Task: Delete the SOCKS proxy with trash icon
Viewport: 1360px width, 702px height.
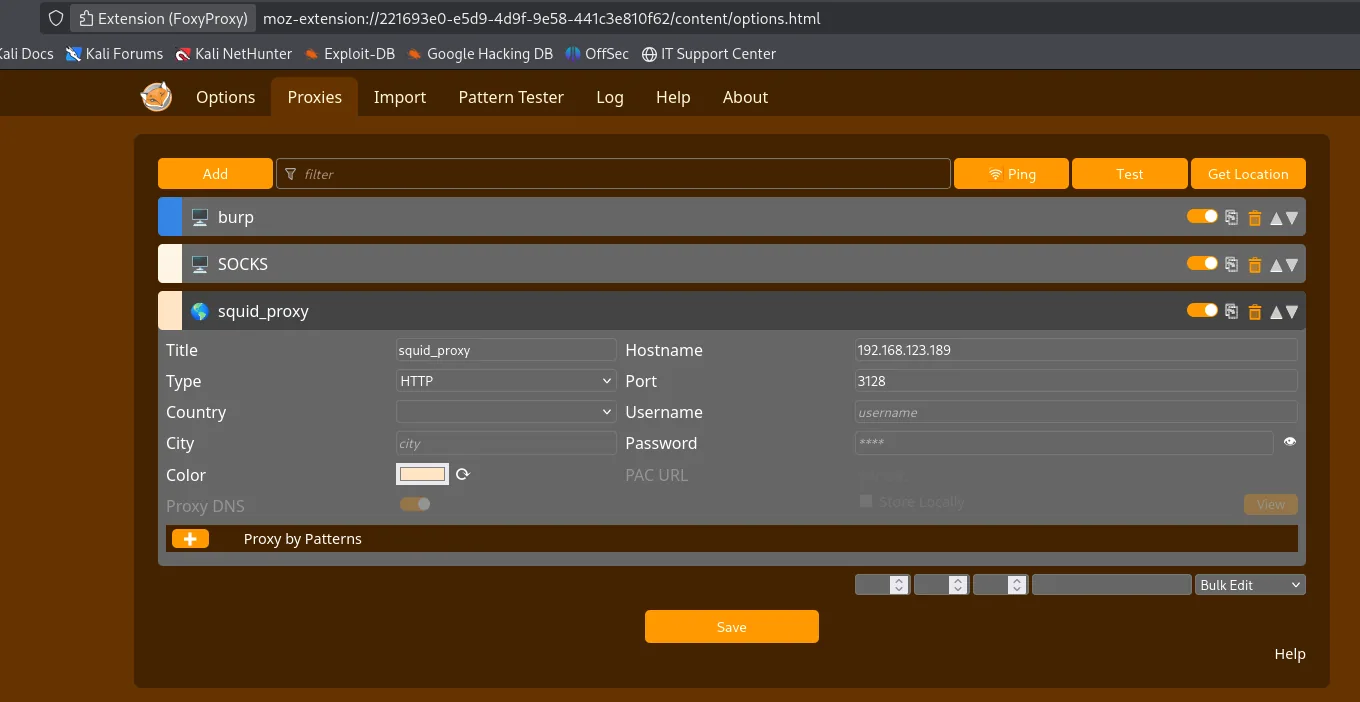Action: pos(1255,264)
